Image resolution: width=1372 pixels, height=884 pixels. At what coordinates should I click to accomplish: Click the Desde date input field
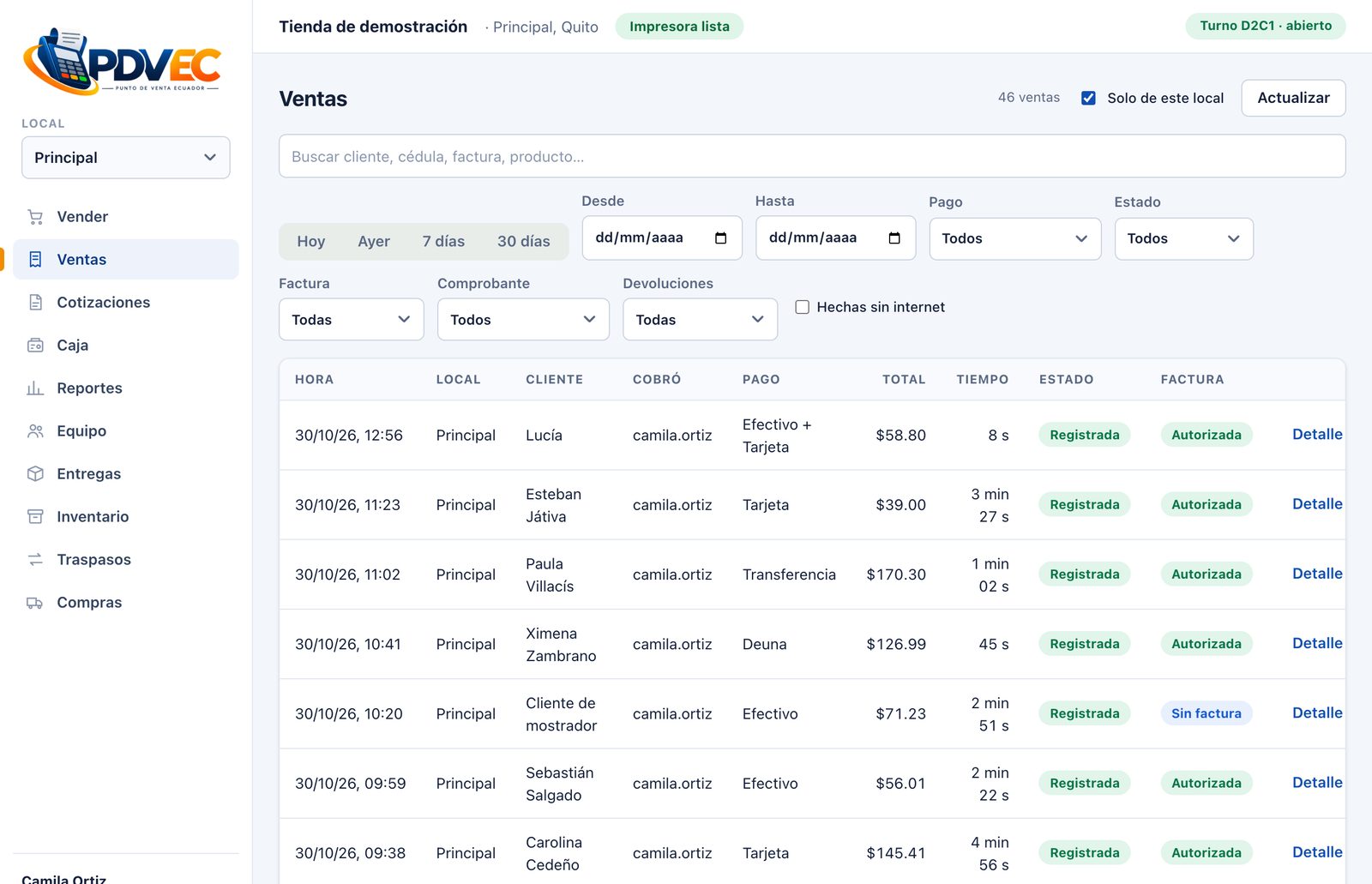662,238
